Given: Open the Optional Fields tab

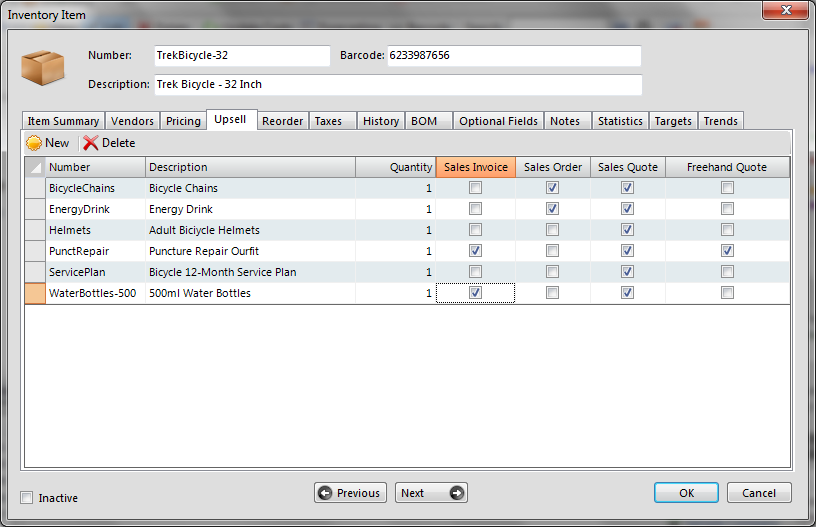Looking at the screenshot, I should [498, 121].
